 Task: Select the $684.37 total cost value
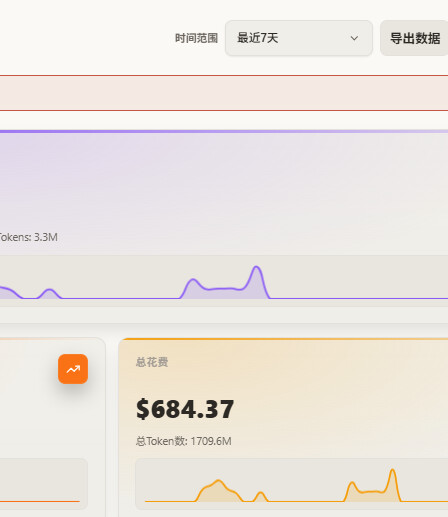coord(185,409)
